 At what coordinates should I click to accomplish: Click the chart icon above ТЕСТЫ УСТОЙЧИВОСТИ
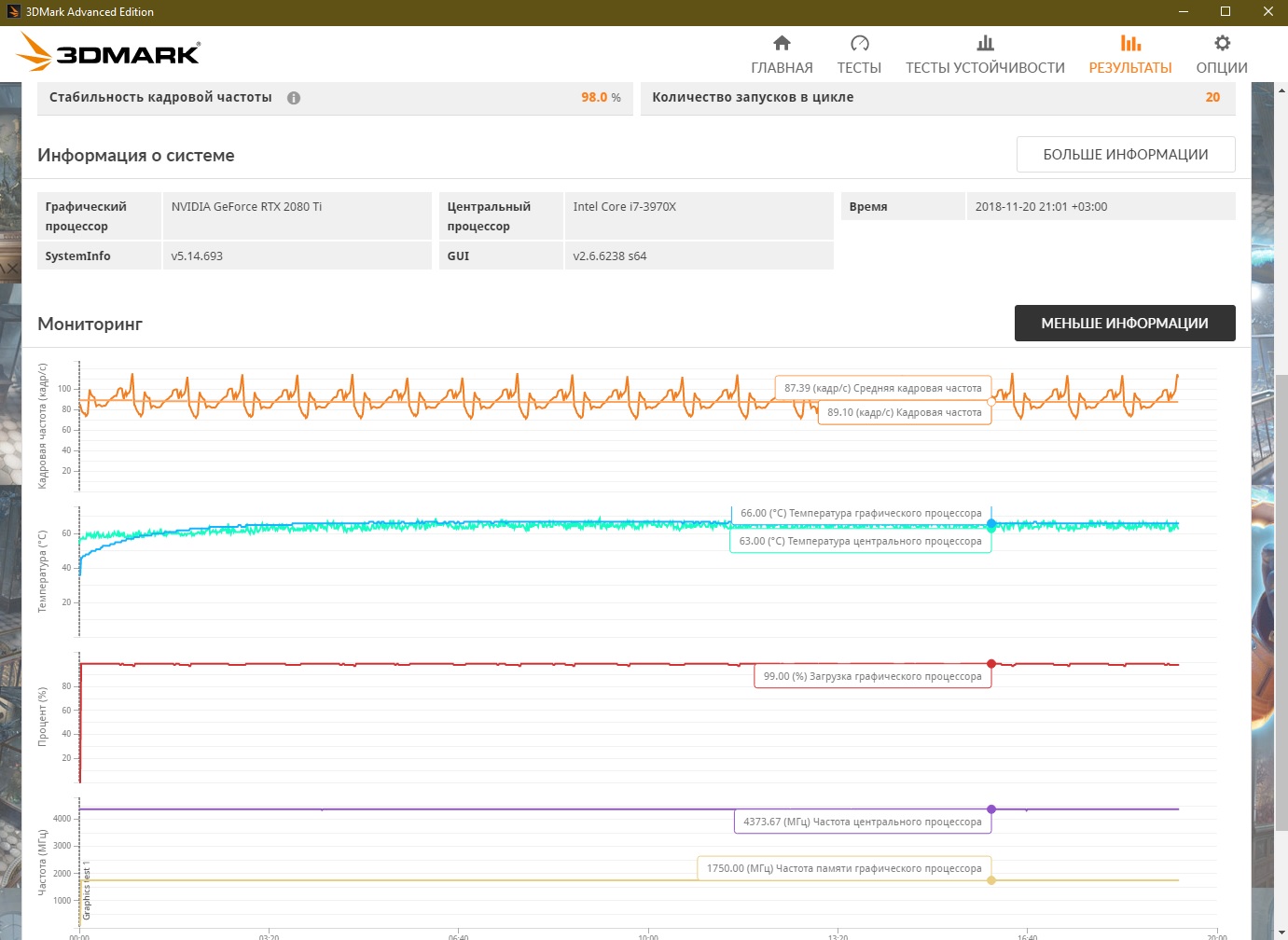[985, 43]
